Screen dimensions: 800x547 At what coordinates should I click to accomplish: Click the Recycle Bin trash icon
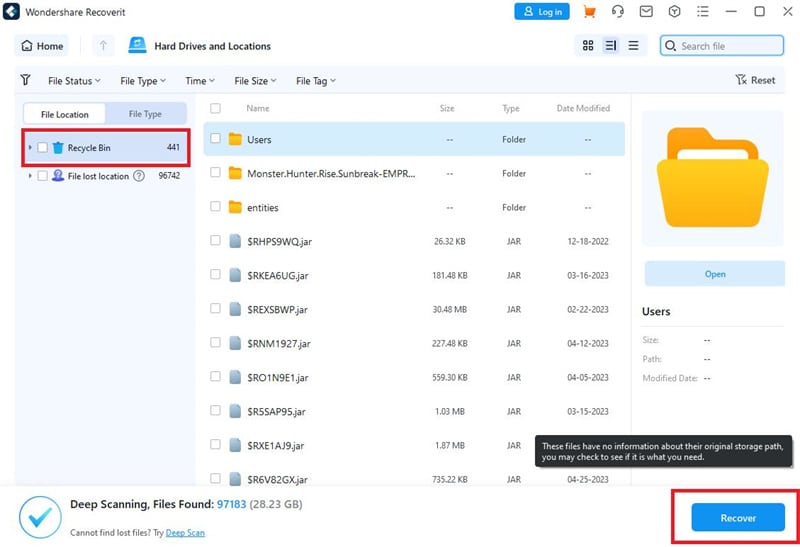pos(58,147)
